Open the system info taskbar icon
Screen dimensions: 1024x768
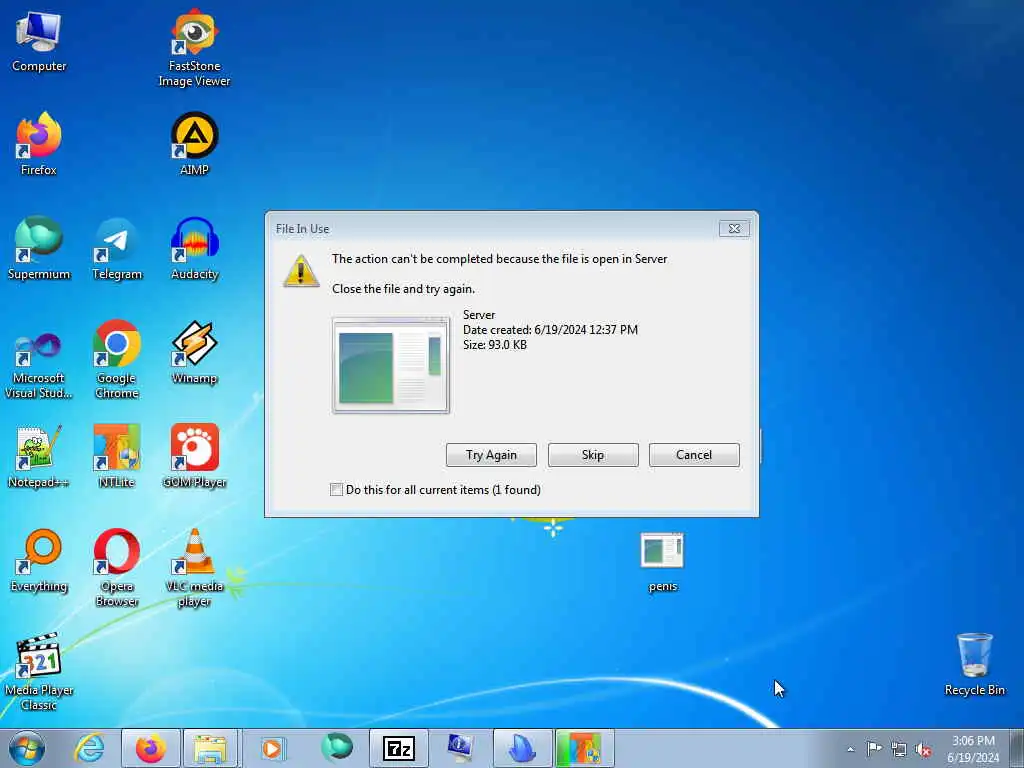click(460, 748)
